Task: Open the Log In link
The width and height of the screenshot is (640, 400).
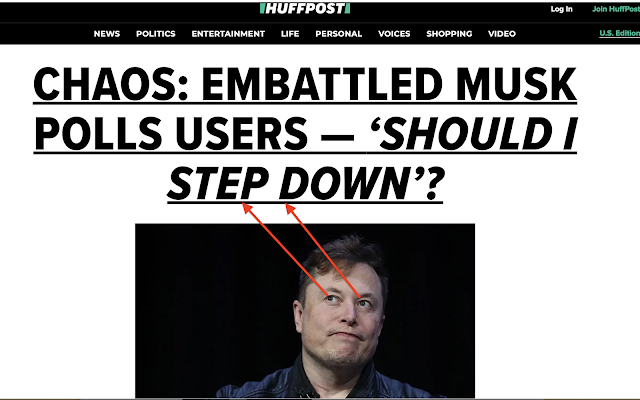Action: tap(561, 9)
